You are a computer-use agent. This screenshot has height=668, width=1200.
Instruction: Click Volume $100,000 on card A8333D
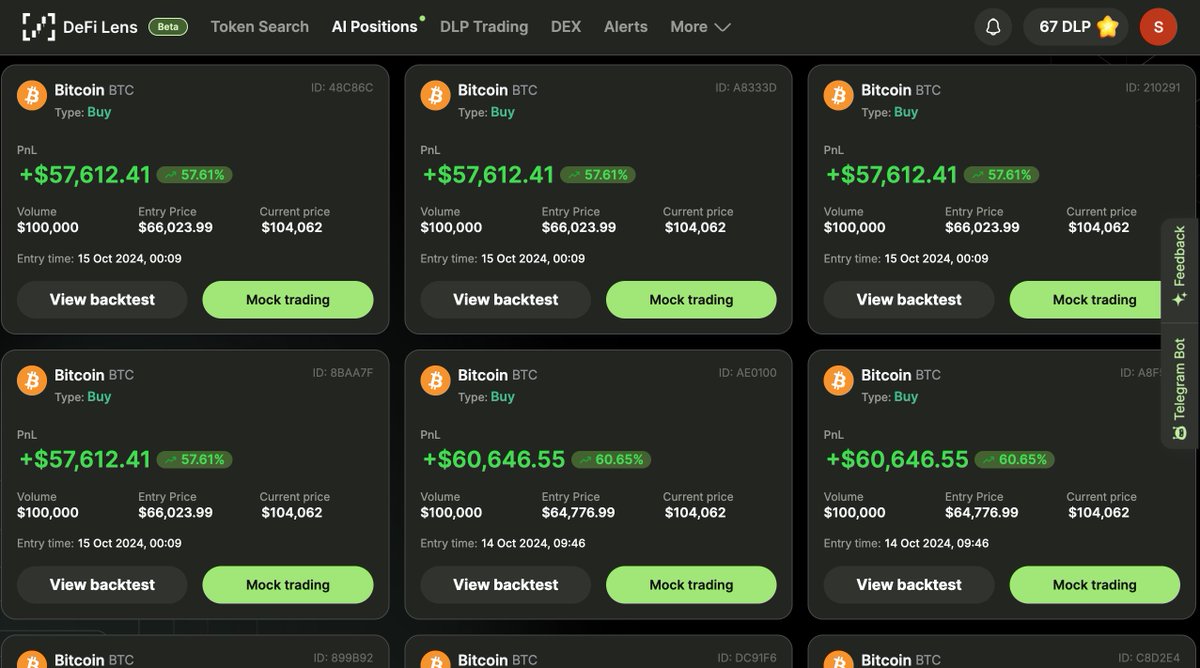tap(451, 227)
